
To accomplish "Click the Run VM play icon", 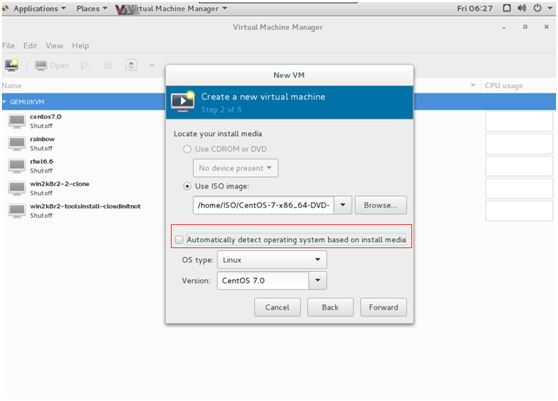I will [85, 65].
